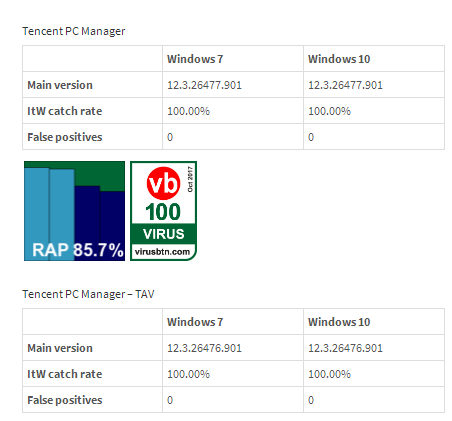Click the red vb logo circle

coord(163,183)
